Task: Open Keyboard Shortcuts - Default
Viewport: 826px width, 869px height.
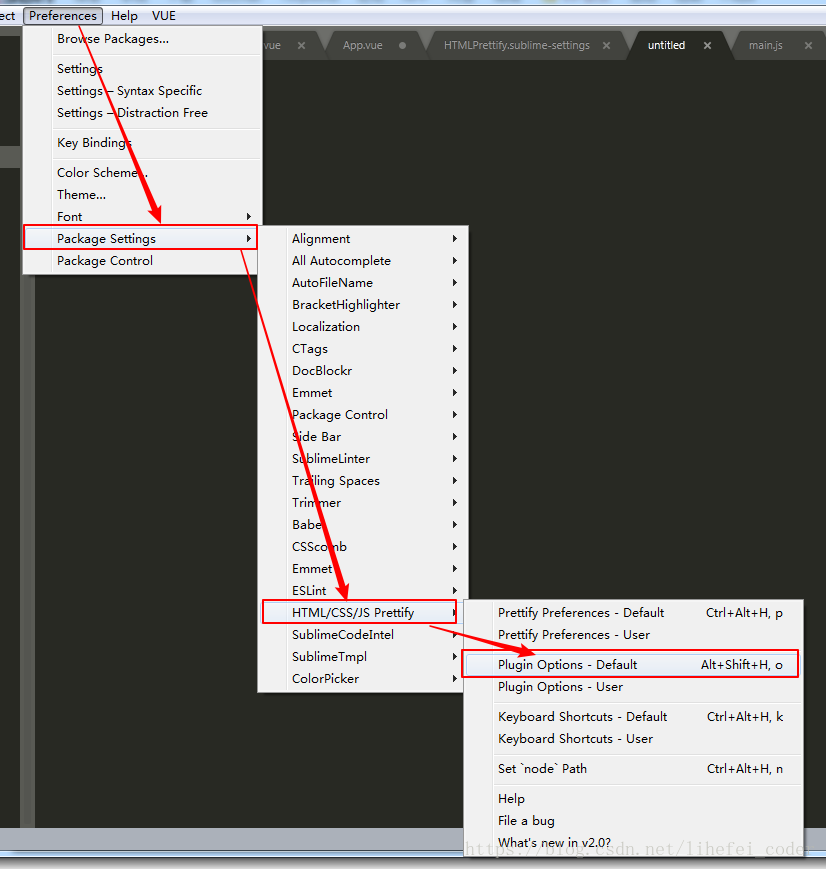Action: coord(633,717)
